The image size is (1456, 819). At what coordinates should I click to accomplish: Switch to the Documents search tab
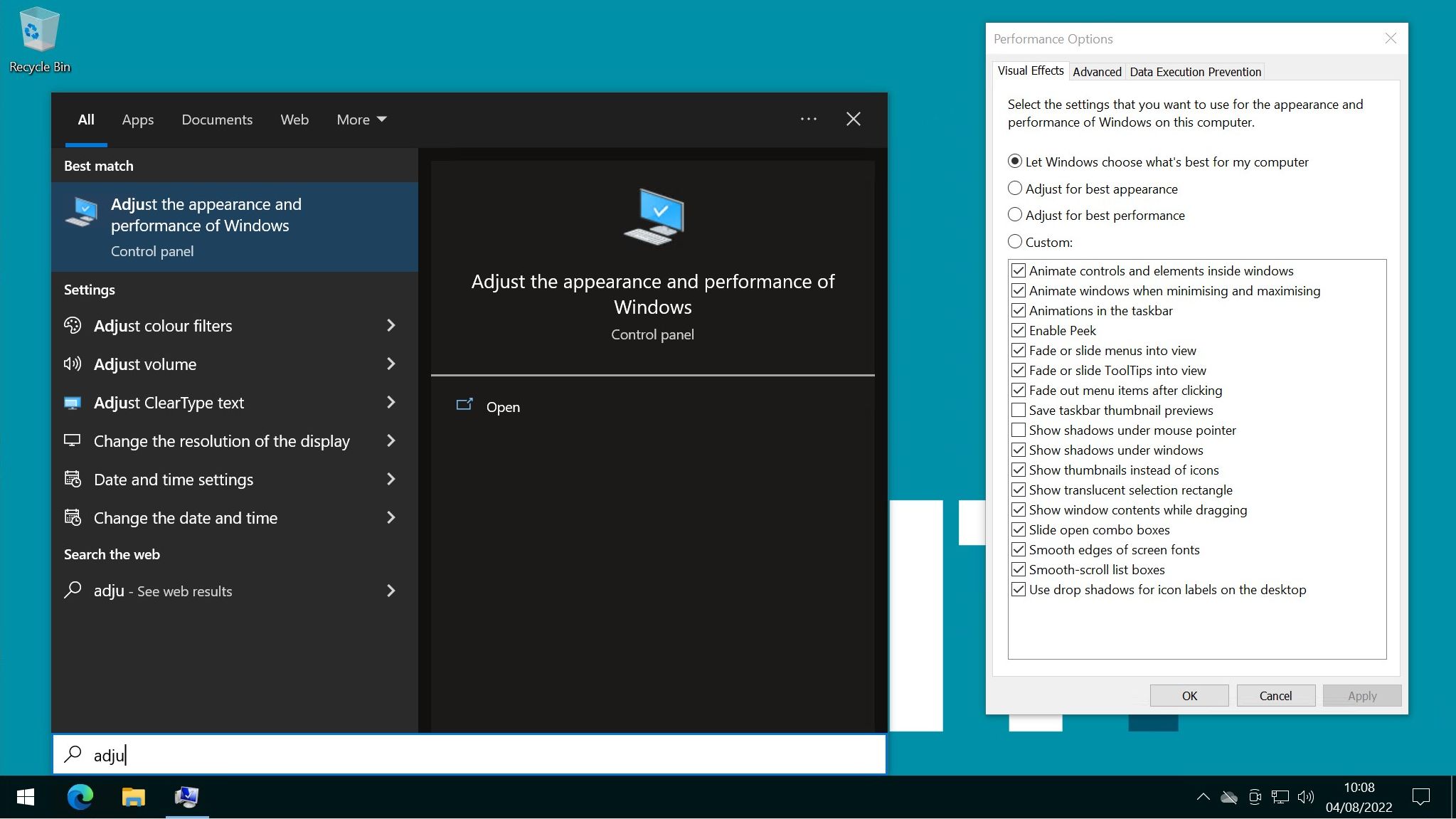point(217,119)
